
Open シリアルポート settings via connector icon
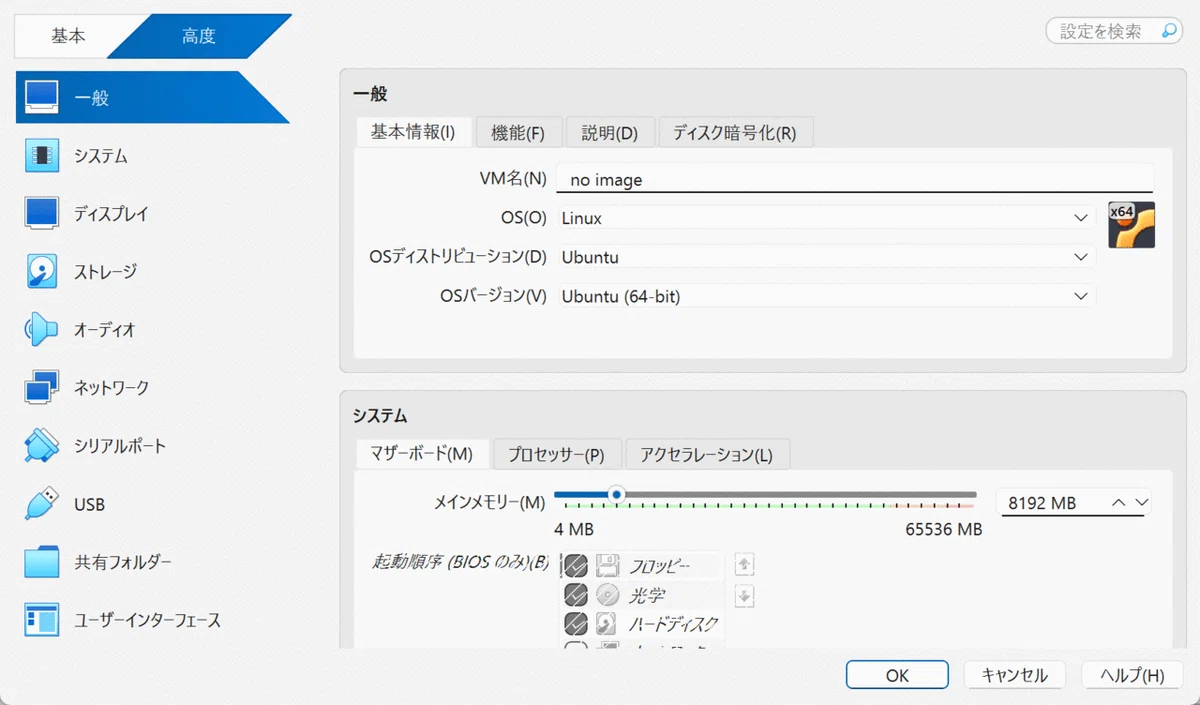(42, 445)
